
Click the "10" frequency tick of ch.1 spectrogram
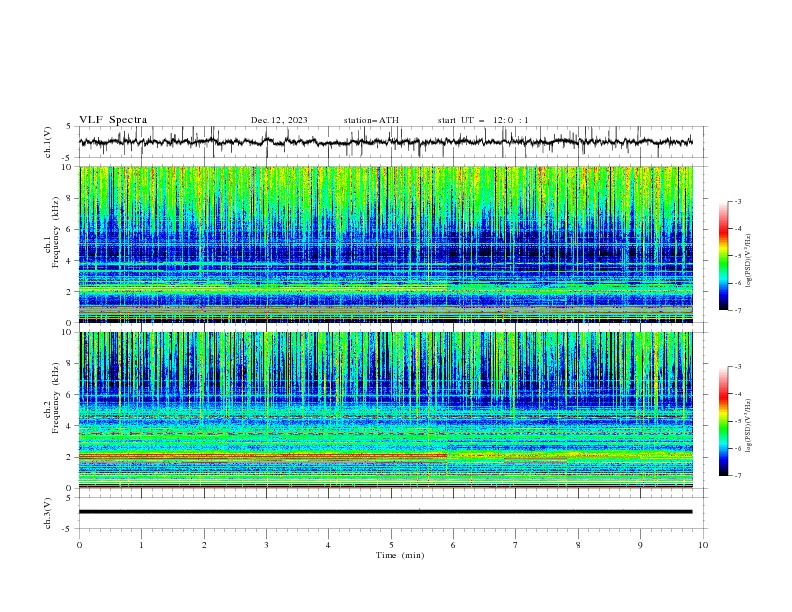click(70, 167)
